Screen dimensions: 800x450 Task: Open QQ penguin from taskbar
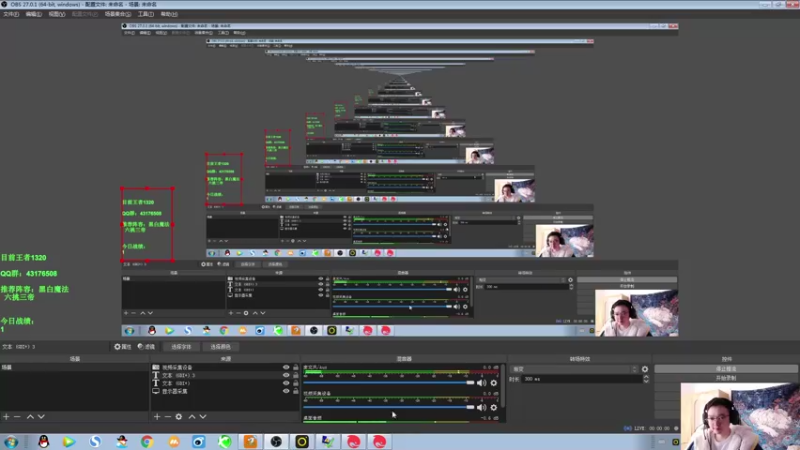pos(43,442)
